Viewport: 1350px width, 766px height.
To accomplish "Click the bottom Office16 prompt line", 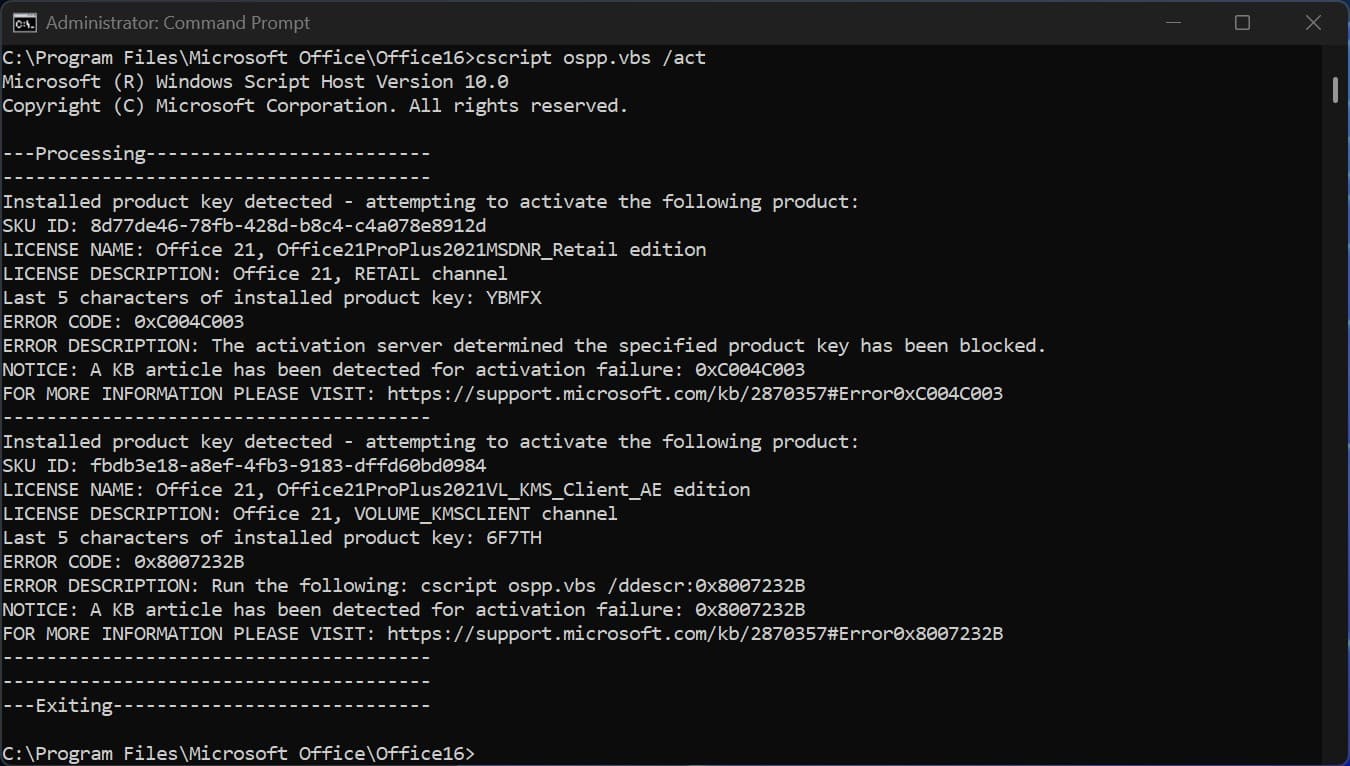I will tap(238, 753).
